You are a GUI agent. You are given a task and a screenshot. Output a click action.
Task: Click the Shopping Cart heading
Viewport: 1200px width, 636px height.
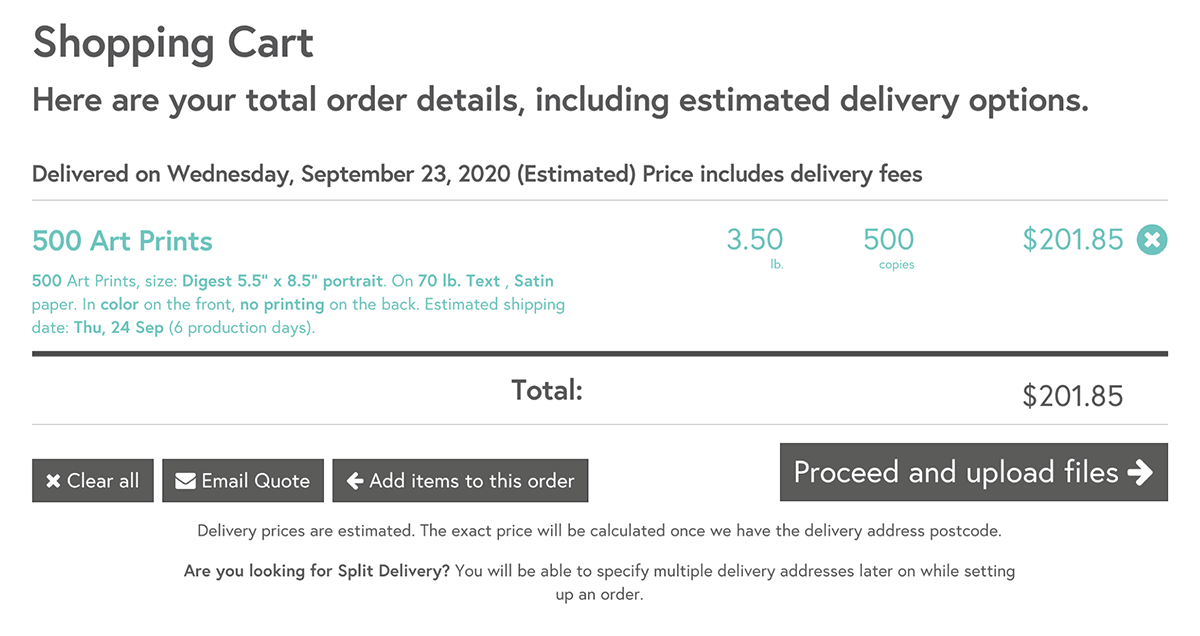pyautogui.click(x=173, y=42)
